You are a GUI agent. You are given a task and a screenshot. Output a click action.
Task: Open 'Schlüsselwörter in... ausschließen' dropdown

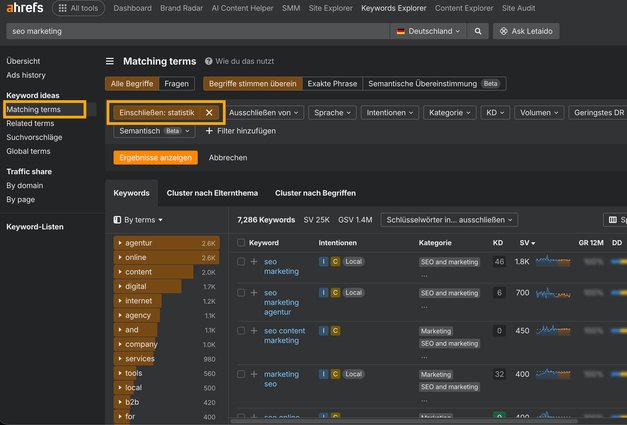point(449,220)
